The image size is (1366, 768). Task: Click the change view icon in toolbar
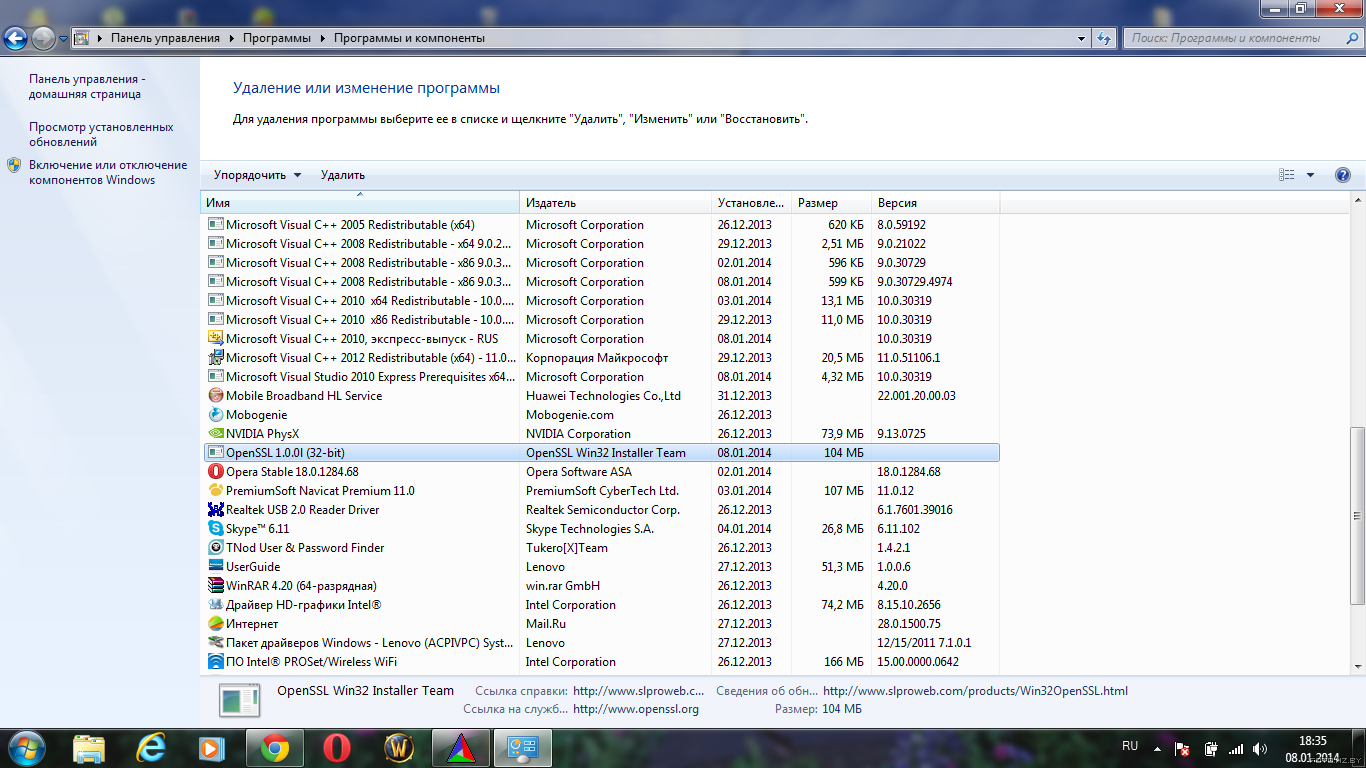1287,175
